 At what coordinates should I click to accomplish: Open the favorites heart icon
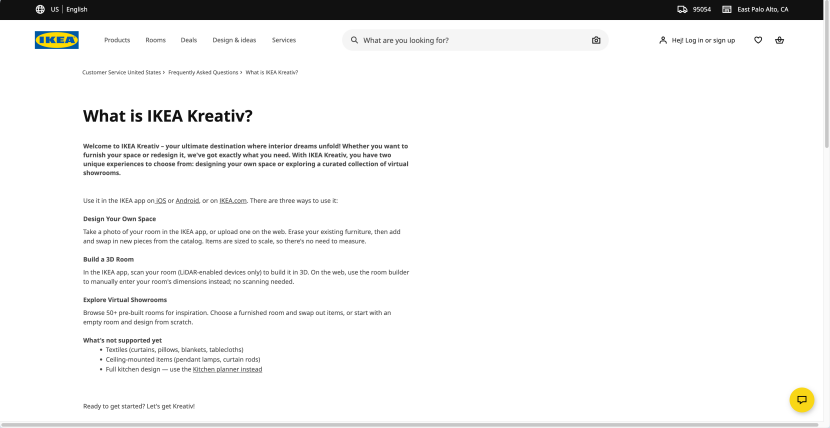[758, 40]
